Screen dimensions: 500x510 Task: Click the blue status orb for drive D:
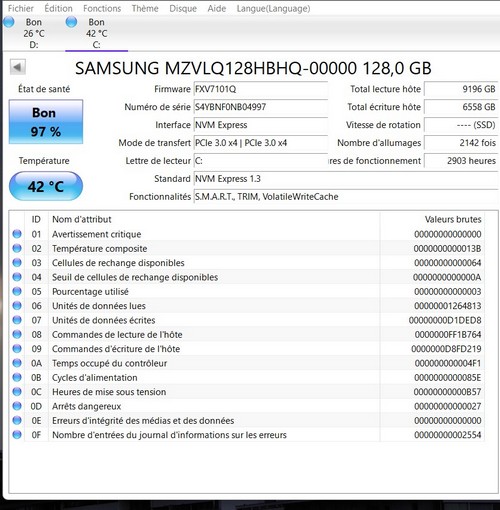[9, 22]
